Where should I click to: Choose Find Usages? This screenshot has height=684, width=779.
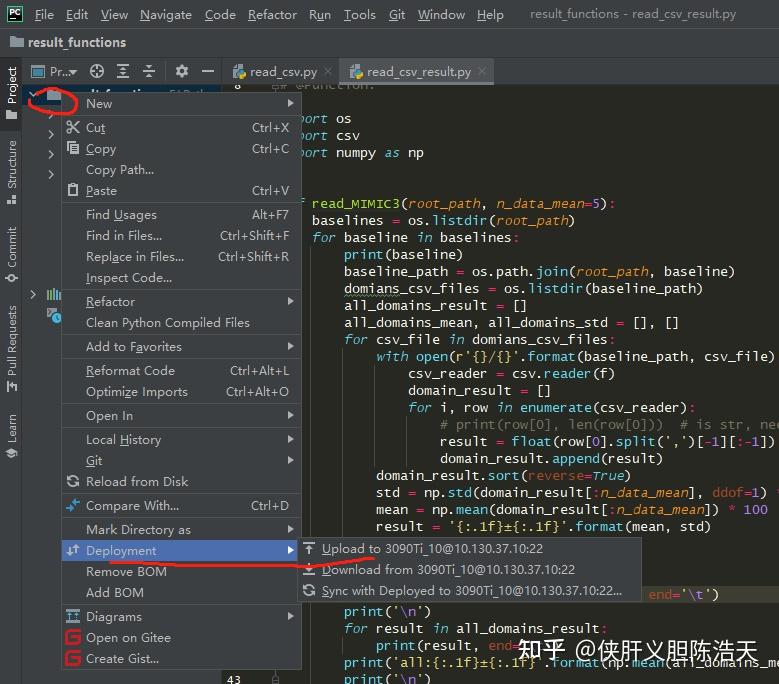[181, 215]
